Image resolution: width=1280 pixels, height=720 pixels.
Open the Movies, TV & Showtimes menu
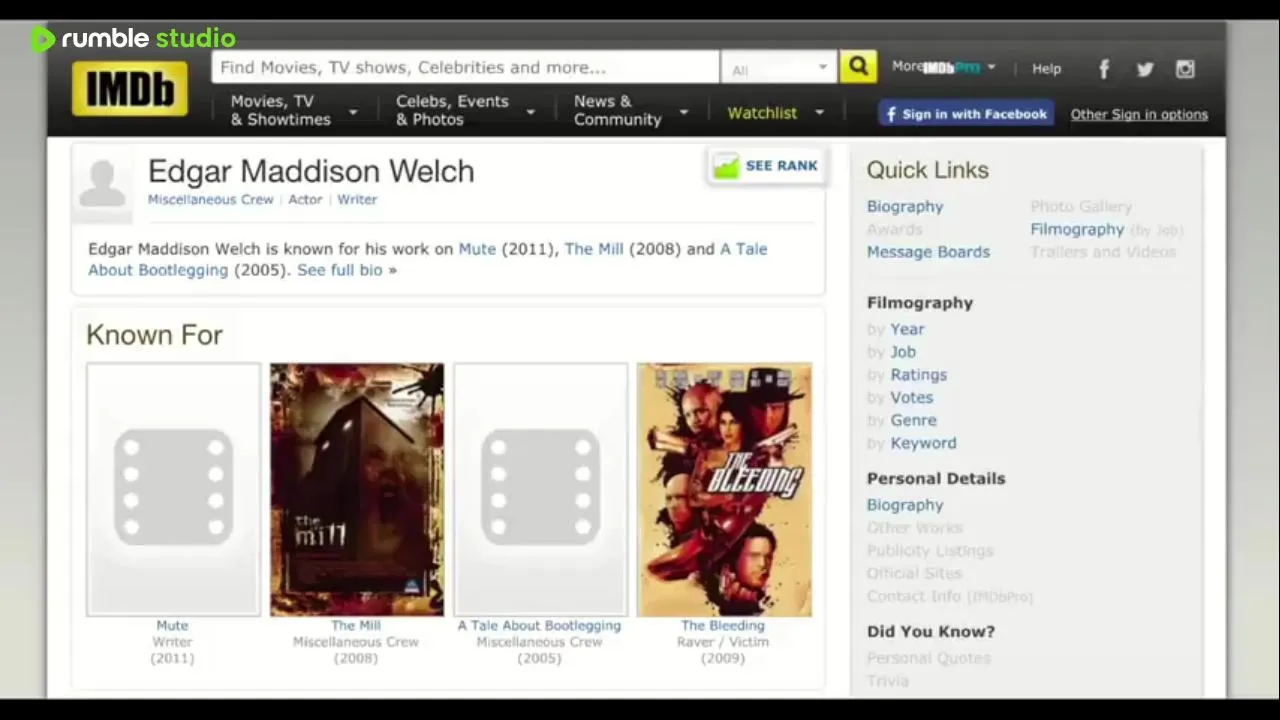pyautogui.click(x=292, y=110)
